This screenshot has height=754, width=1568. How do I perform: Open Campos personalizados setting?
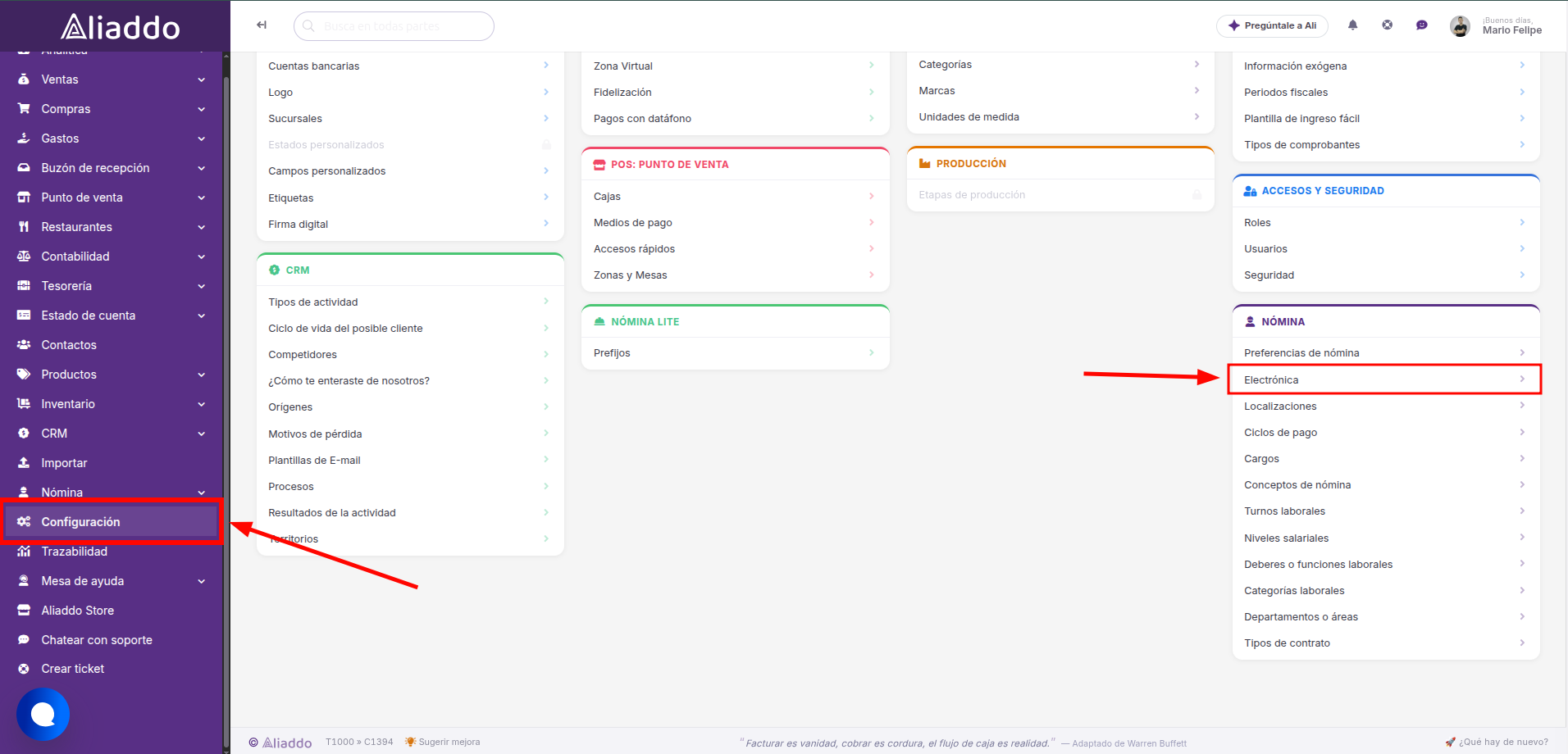410,171
